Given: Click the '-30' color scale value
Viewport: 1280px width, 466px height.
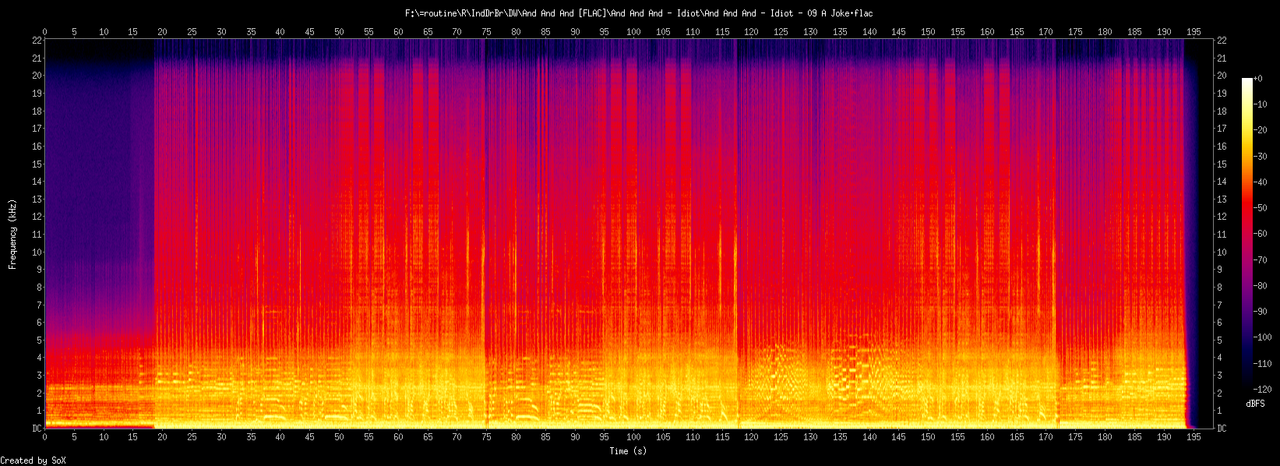Looking at the screenshot, I should pos(1262,157).
